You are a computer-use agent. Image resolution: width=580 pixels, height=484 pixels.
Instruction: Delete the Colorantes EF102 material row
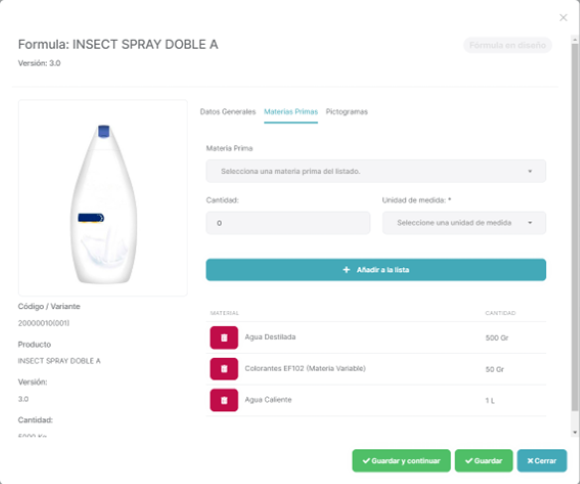[224, 369]
